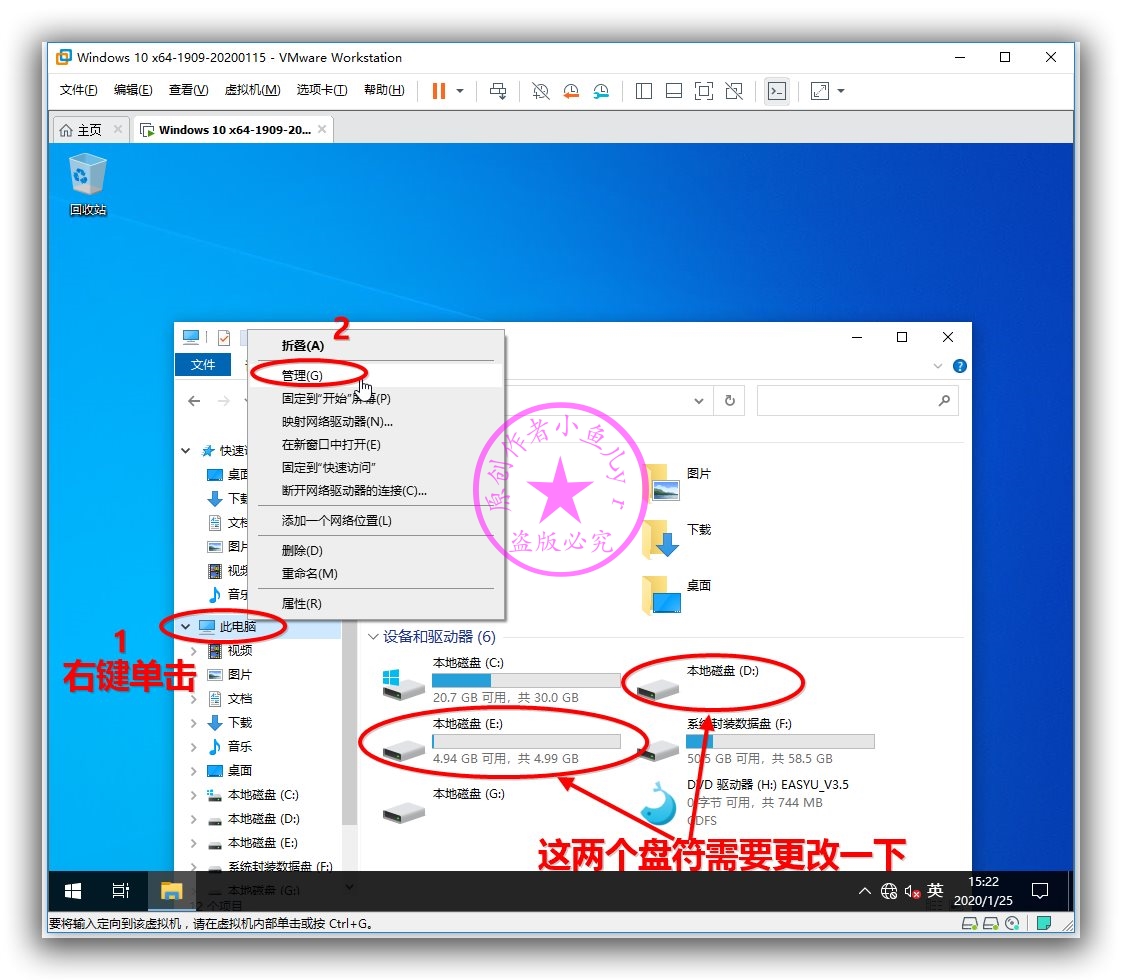
Task: Toggle the VMware library sidebar icon
Action: pyautogui.click(x=643, y=91)
